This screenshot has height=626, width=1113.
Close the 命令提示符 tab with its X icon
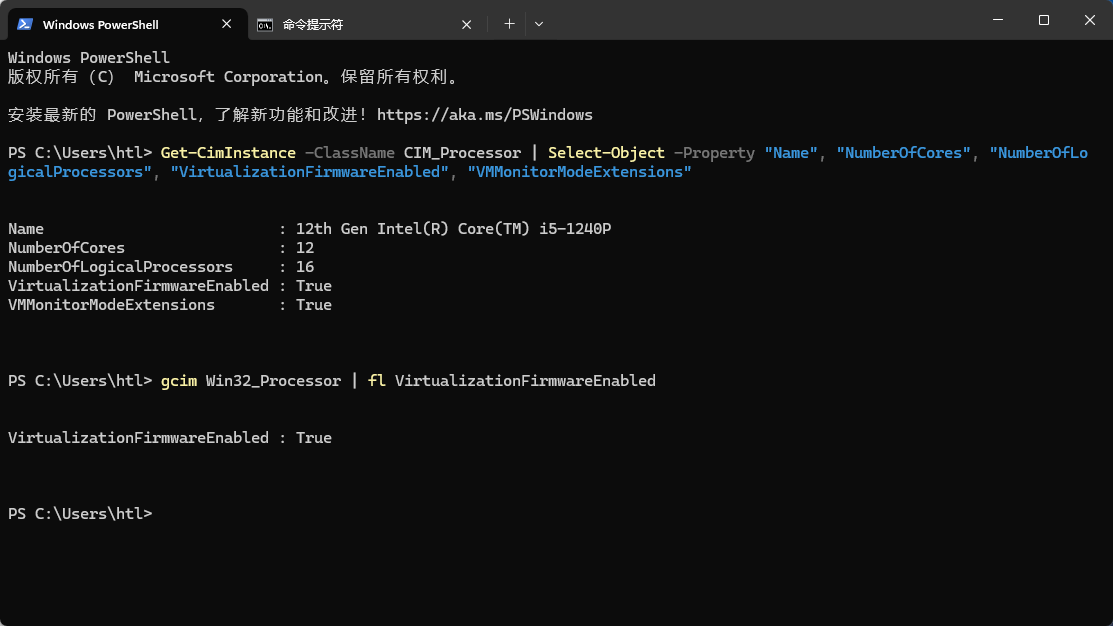pyautogui.click(x=466, y=23)
